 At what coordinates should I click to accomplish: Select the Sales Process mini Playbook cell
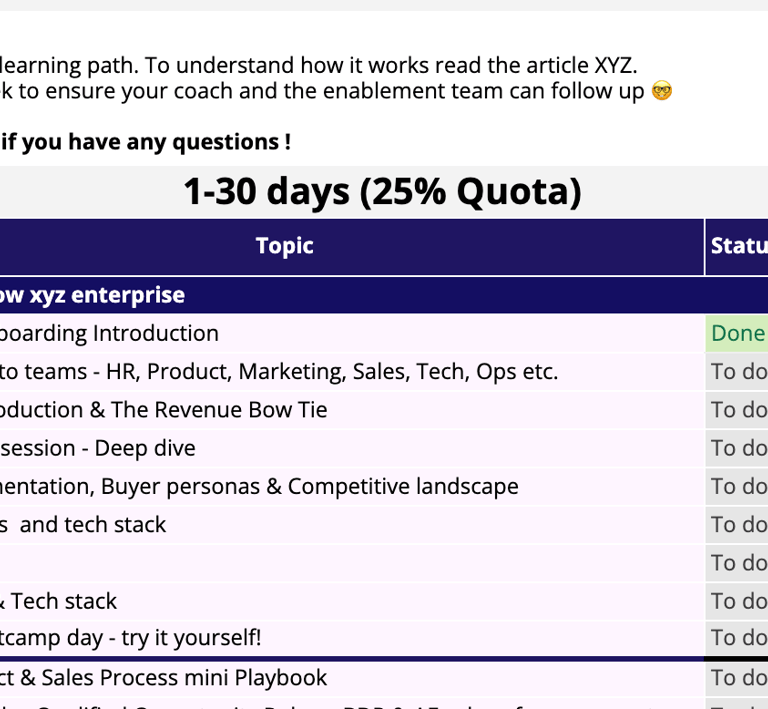click(163, 678)
